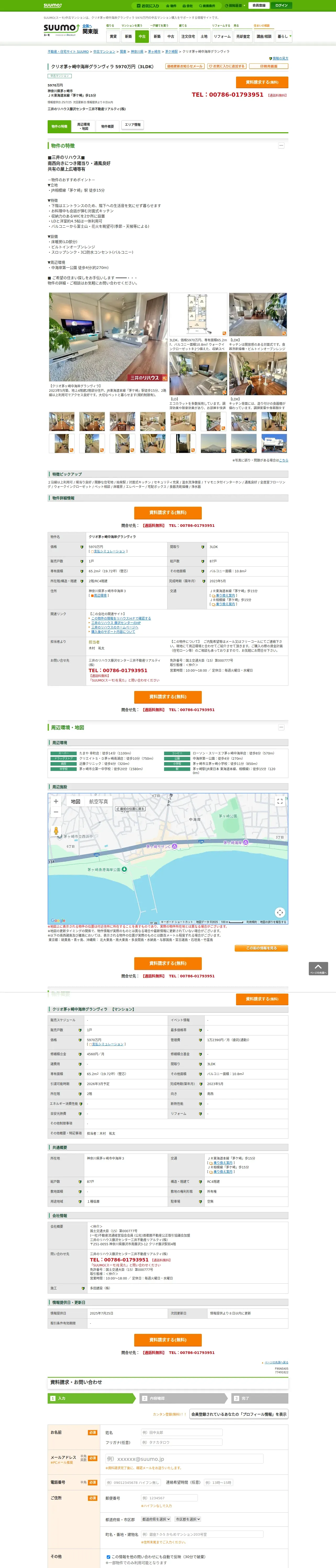Open 物件 history in top bar
This screenshot has width=336, height=1568.
[172, 5]
